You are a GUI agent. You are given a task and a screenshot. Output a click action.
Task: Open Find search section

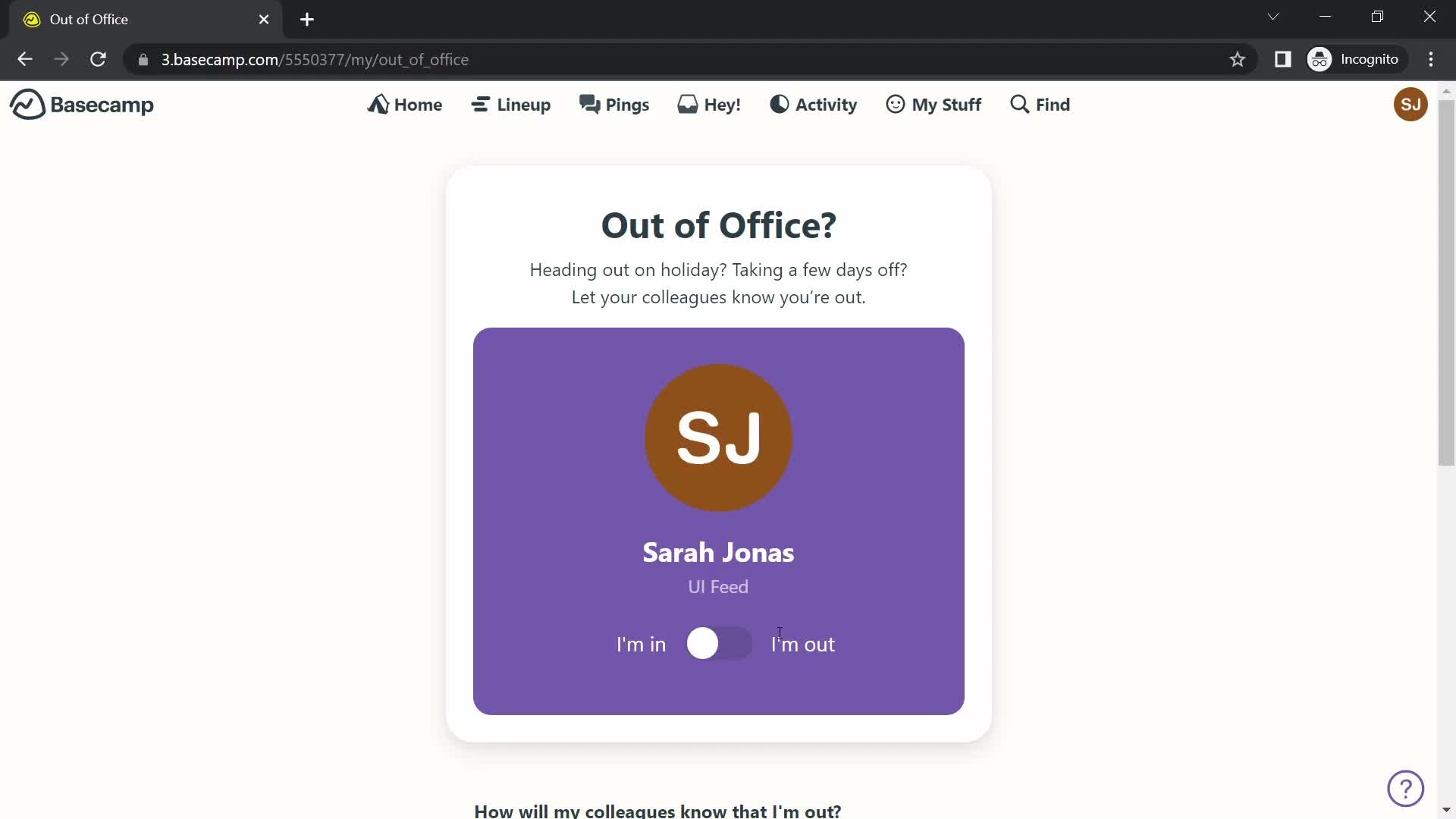click(1040, 104)
